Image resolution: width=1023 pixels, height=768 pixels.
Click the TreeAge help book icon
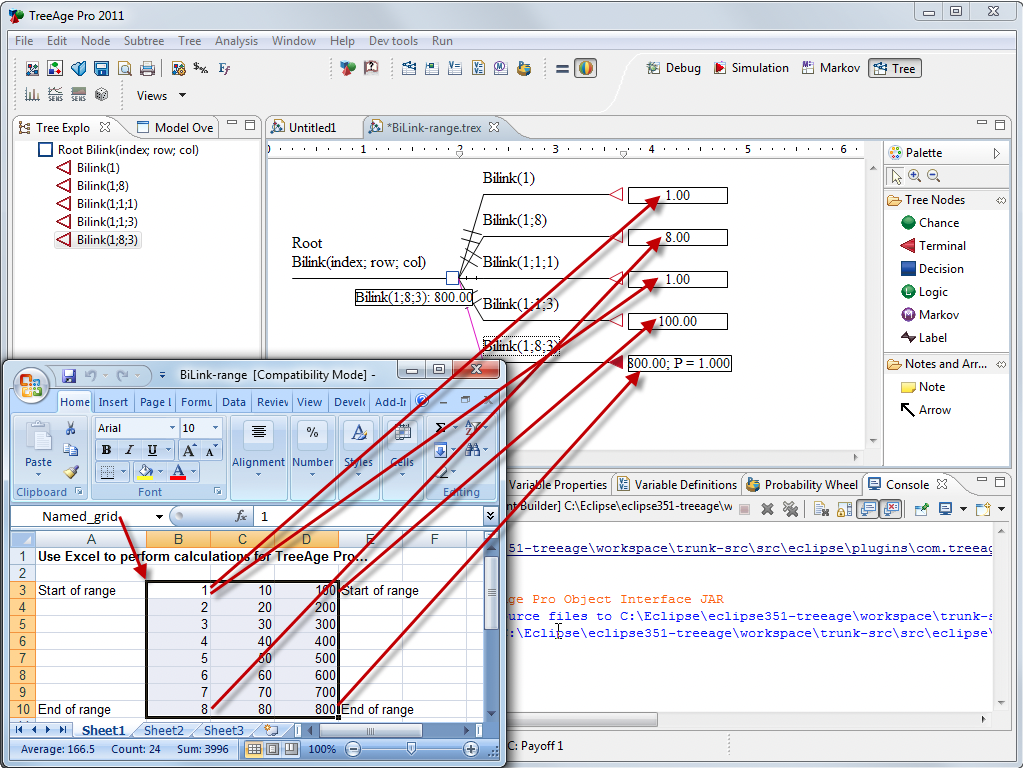click(371, 68)
